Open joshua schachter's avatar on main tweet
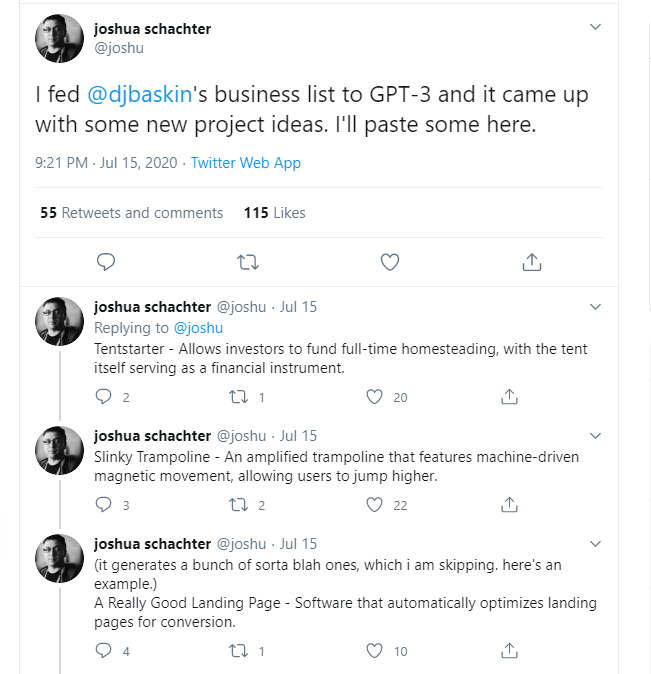The height and width of the screenshot is (674, 651). coord(60,38)
